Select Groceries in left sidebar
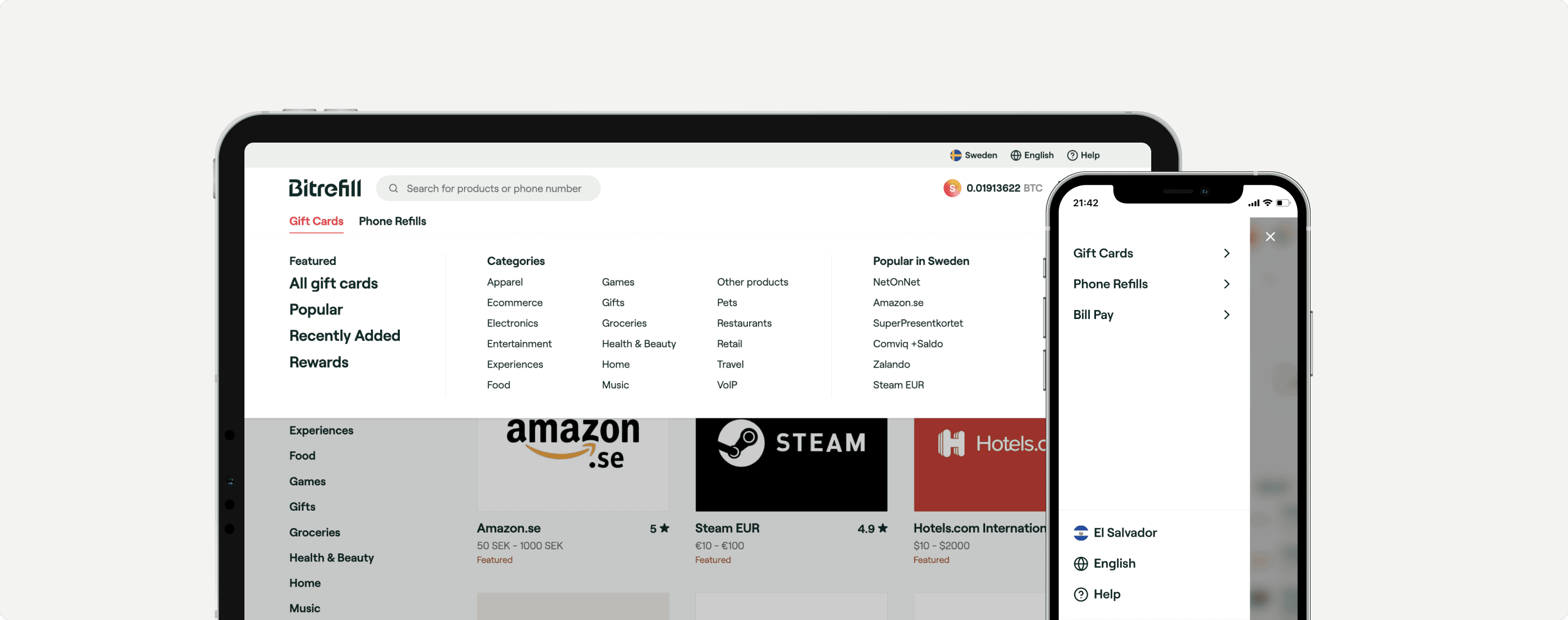The width and height of the screenshot is (1568, 620). click(314, 533)
